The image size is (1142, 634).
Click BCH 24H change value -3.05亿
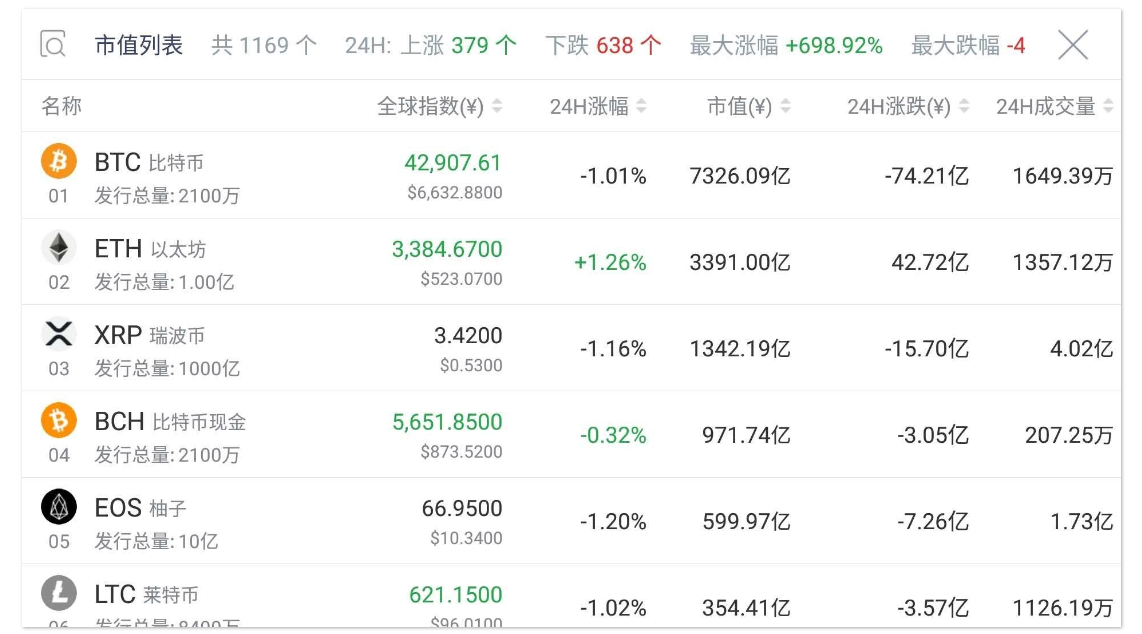933,435
